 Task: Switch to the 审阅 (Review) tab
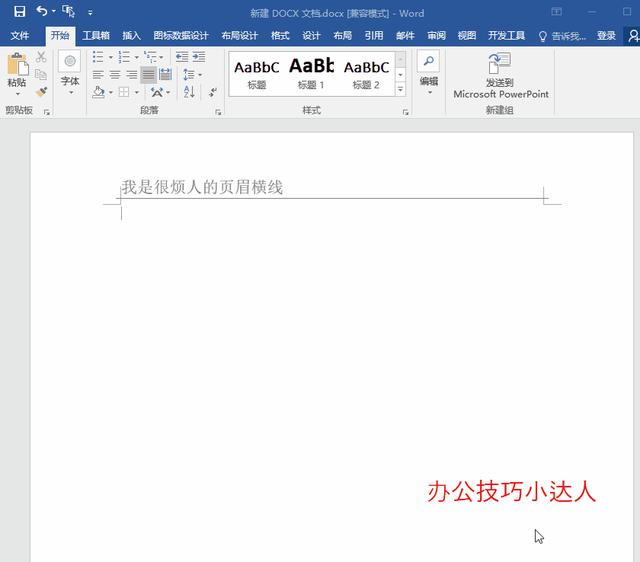coord(436,36)
